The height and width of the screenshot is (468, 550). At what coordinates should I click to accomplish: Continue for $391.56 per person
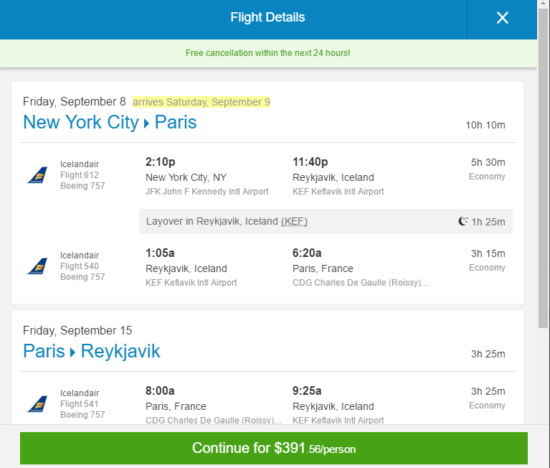[274, 448]
